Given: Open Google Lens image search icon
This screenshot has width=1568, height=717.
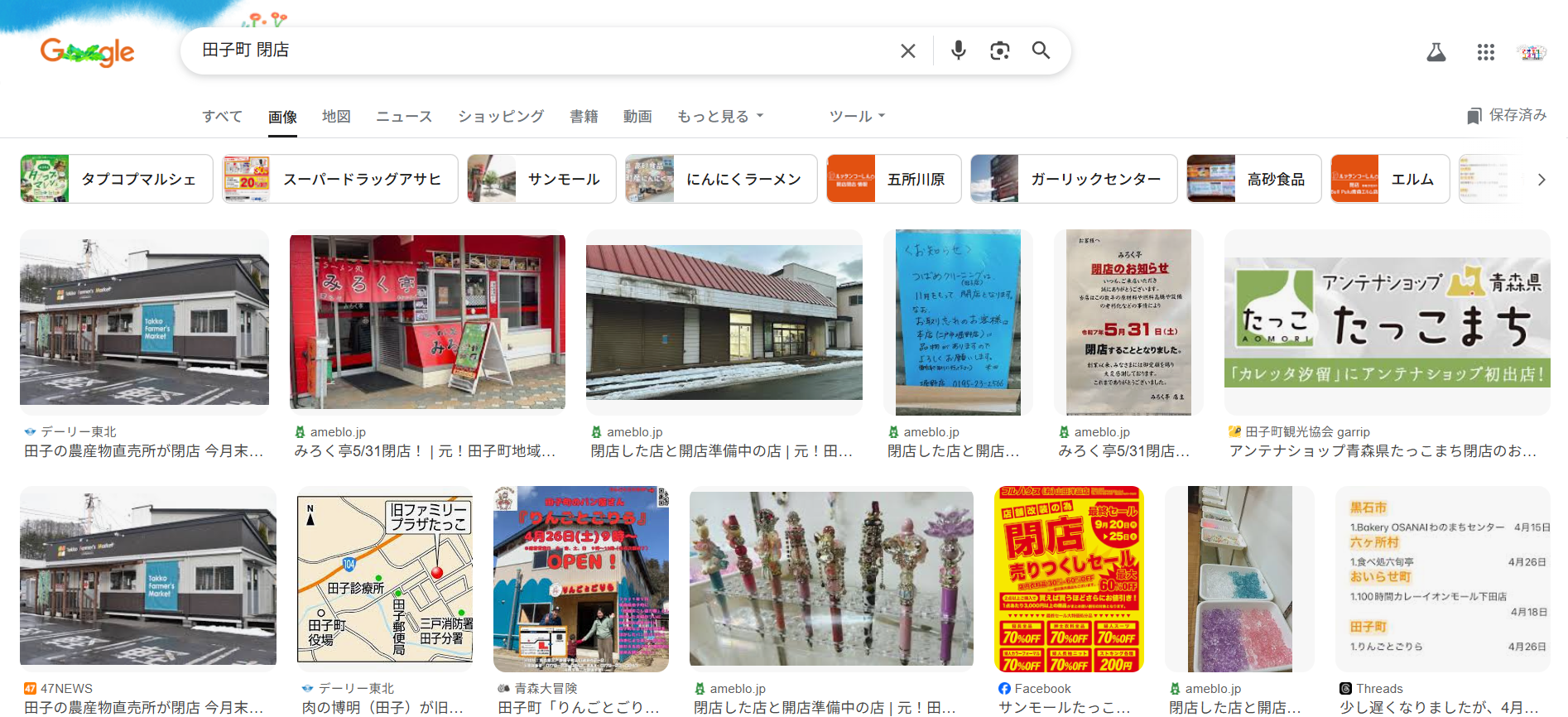Looking at the screenshot, I should point(999,51).
